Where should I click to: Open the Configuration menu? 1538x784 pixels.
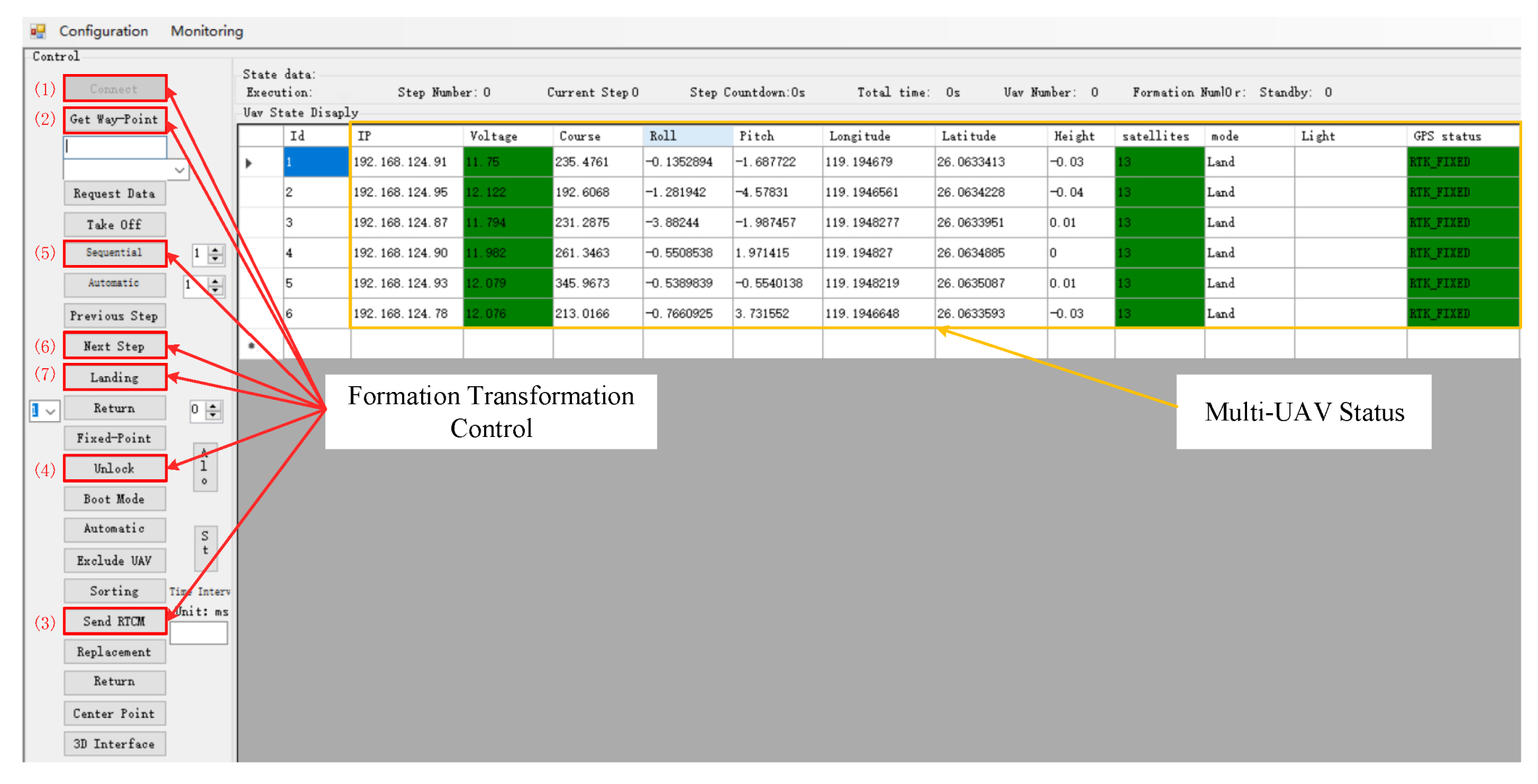103,31
